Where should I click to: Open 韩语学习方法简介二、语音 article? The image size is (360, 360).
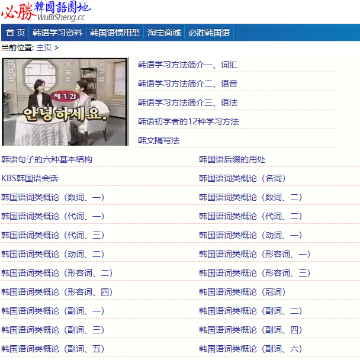tap(188, 84)
